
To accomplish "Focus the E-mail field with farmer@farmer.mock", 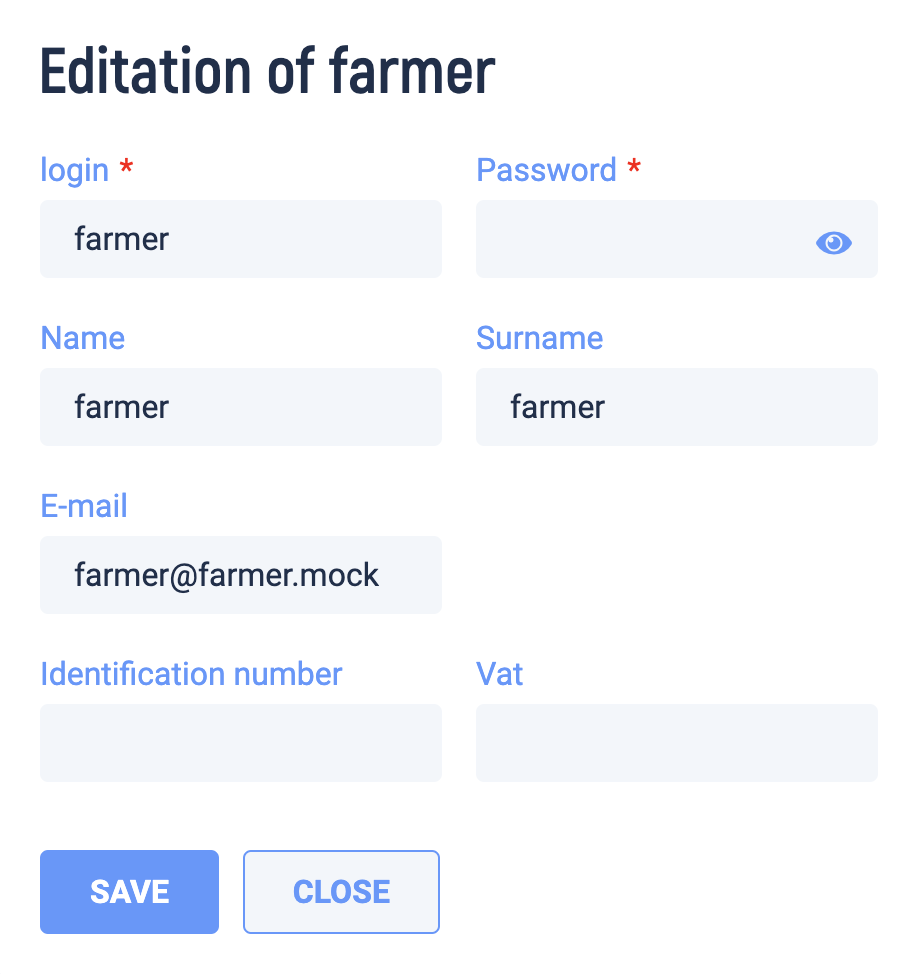I will point(241,575).
